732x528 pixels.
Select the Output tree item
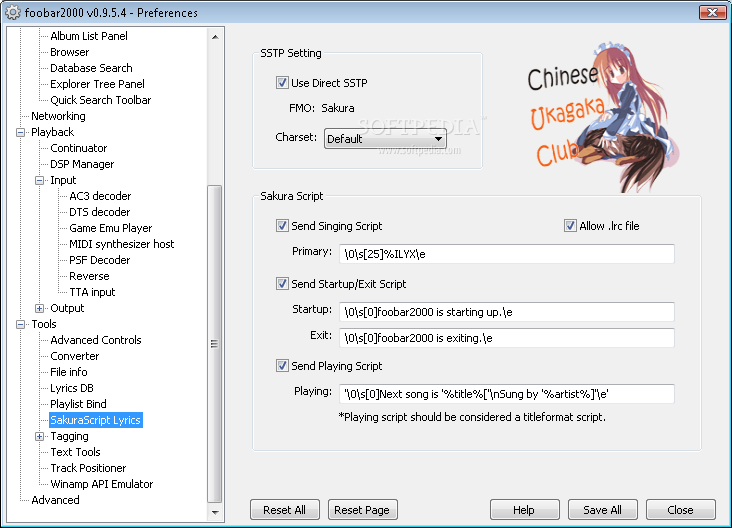coord(67,308)
